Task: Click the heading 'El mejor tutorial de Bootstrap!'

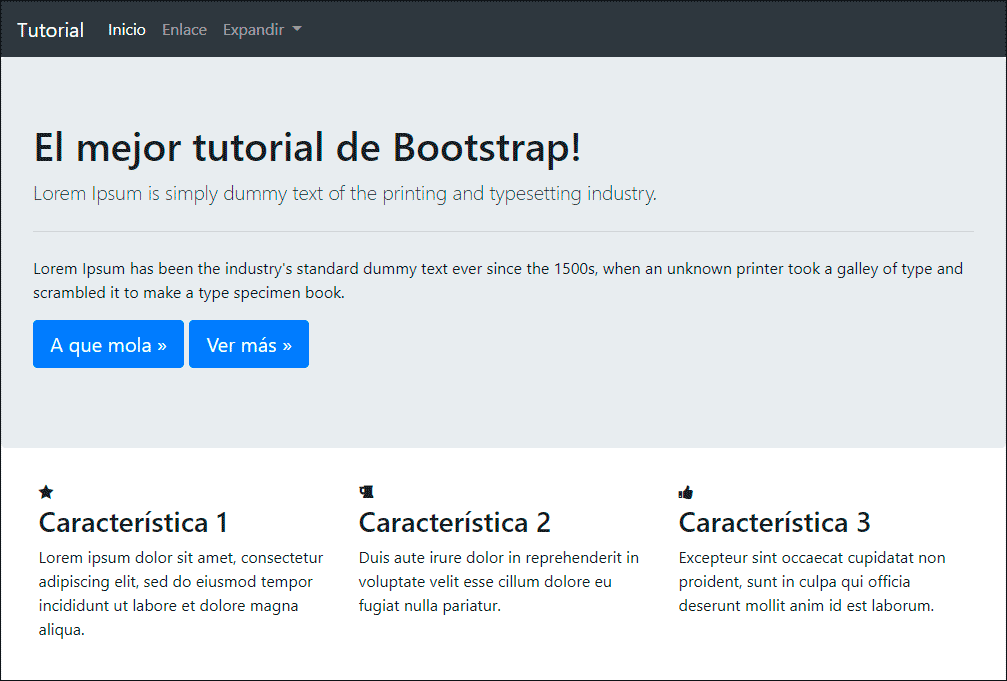Action: click(308, 147)
